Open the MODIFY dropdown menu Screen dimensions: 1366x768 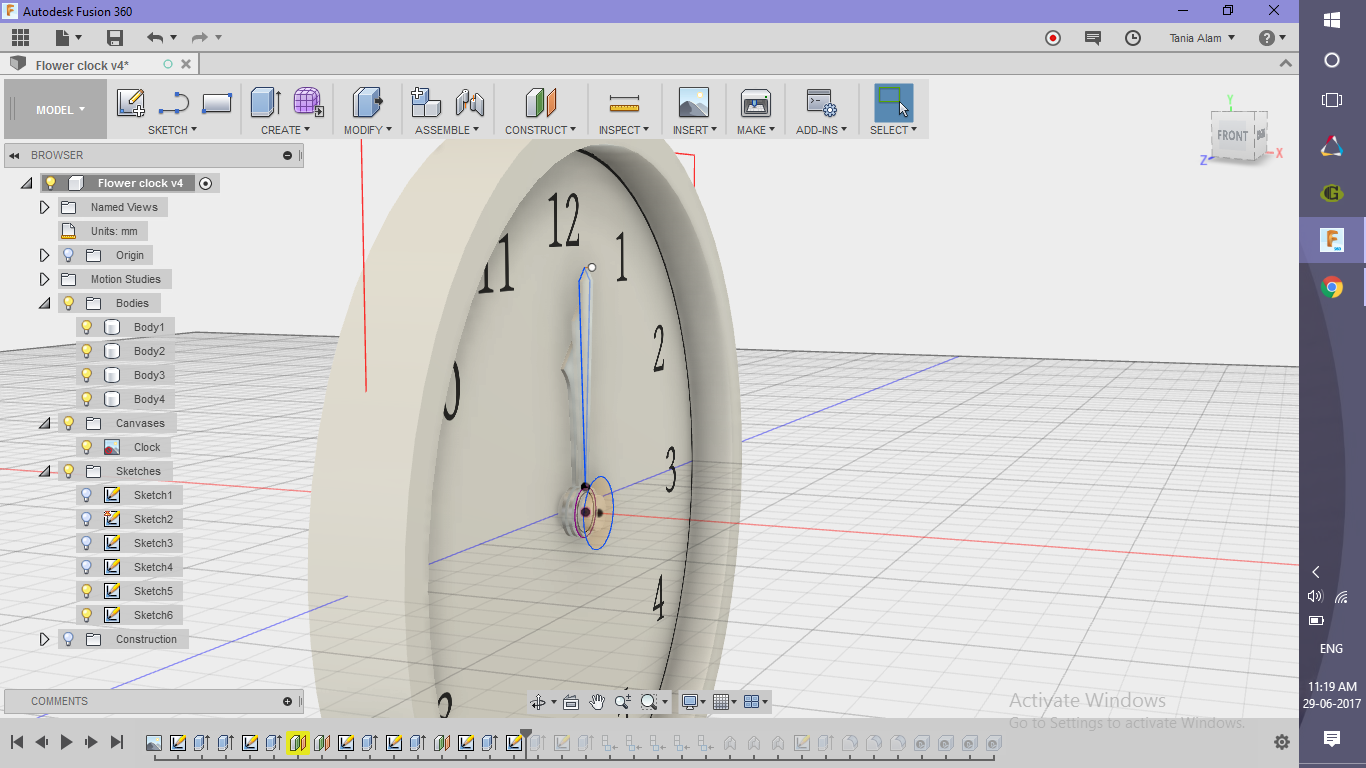tap(368, 130)
